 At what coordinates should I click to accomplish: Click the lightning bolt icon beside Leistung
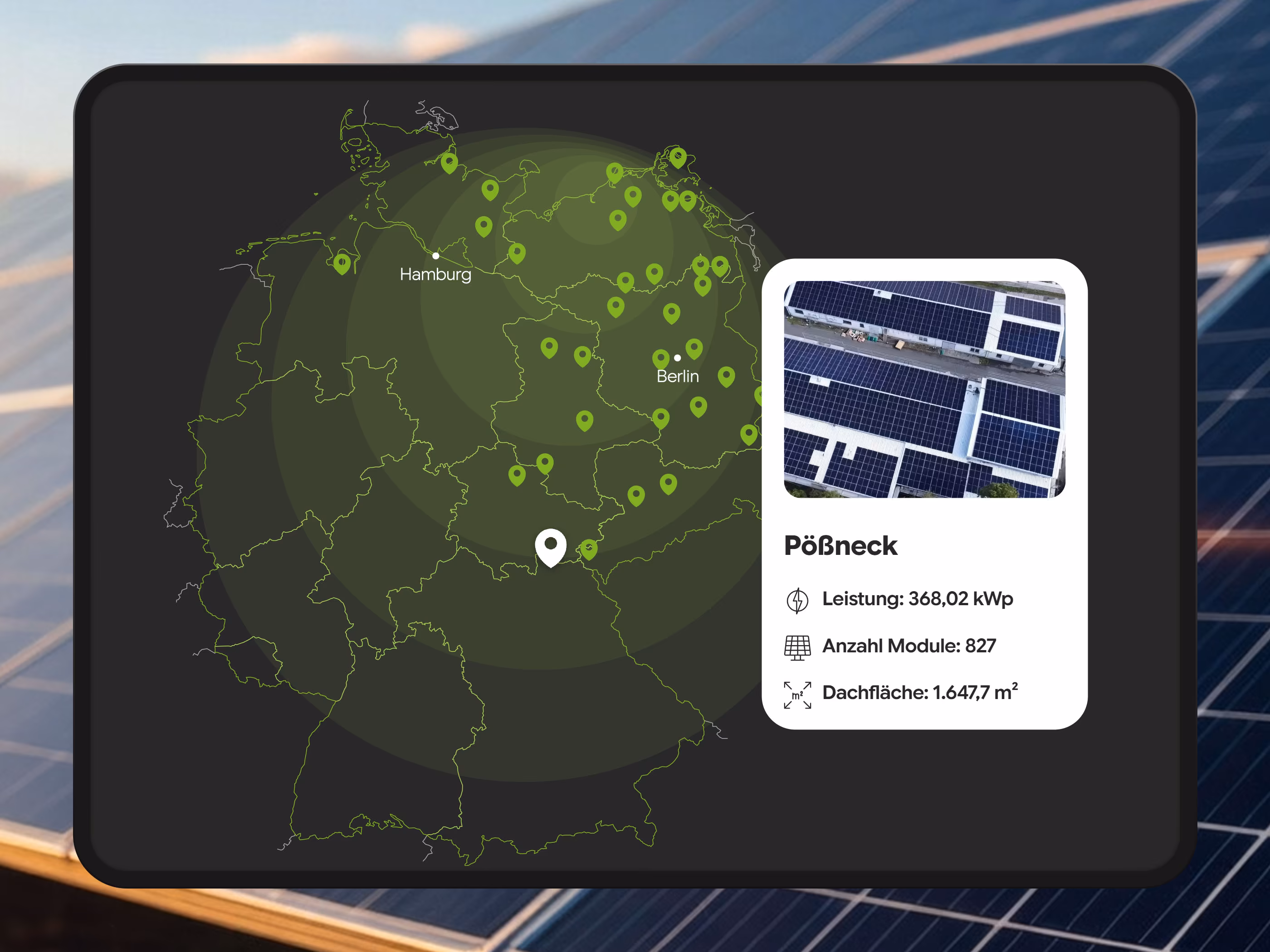[x=797, y=600]
